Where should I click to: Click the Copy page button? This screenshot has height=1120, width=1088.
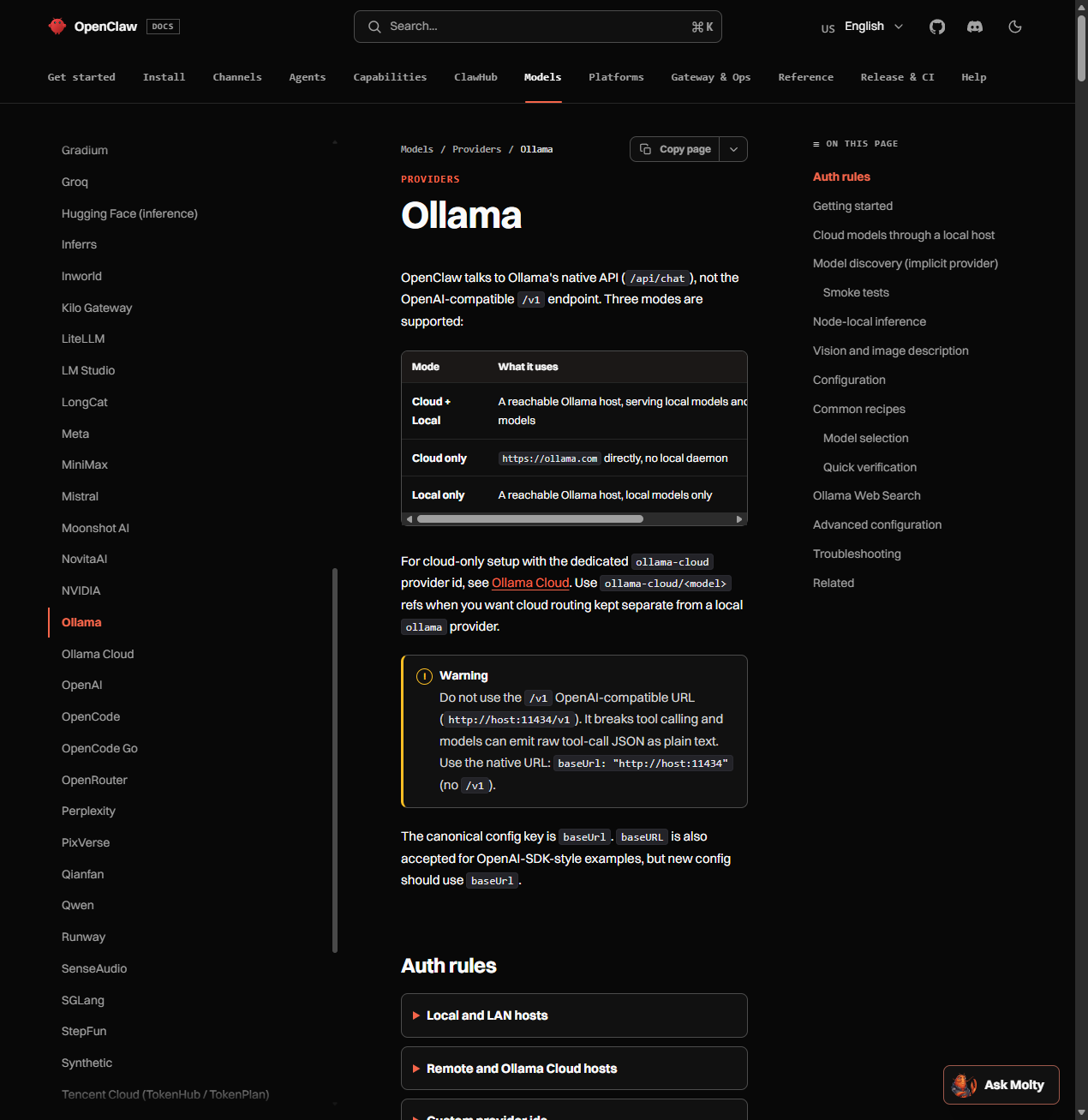coord(675,149)
